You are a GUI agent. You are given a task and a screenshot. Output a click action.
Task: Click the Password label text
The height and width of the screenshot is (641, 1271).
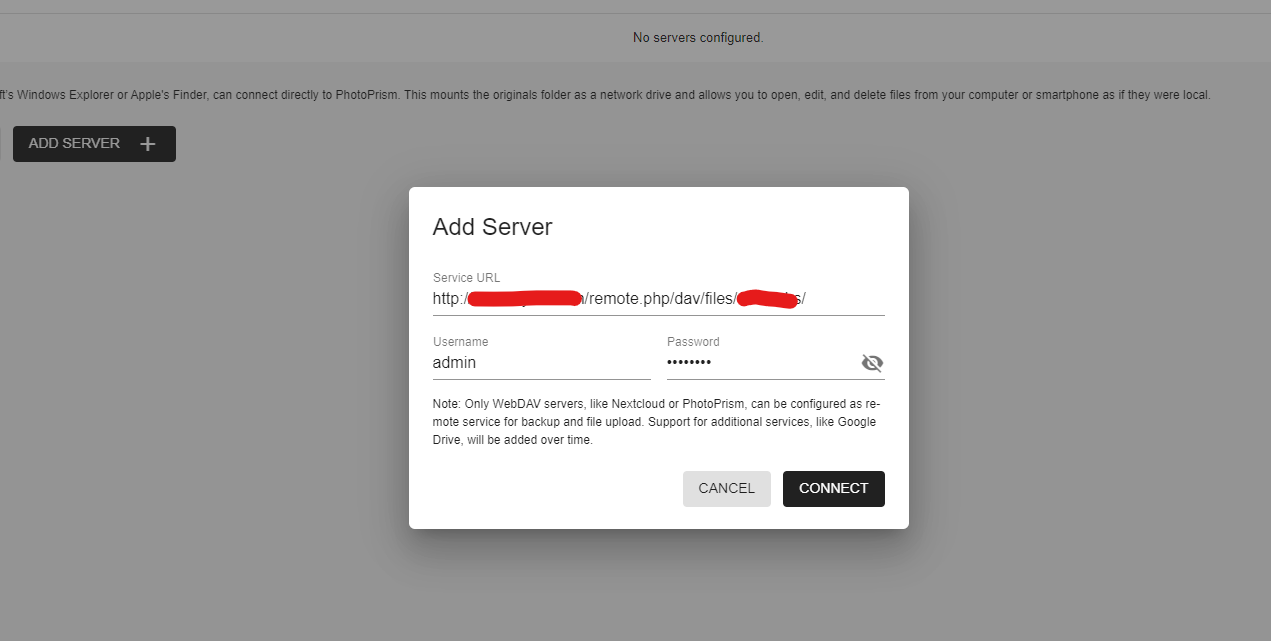tap(693, 341)
